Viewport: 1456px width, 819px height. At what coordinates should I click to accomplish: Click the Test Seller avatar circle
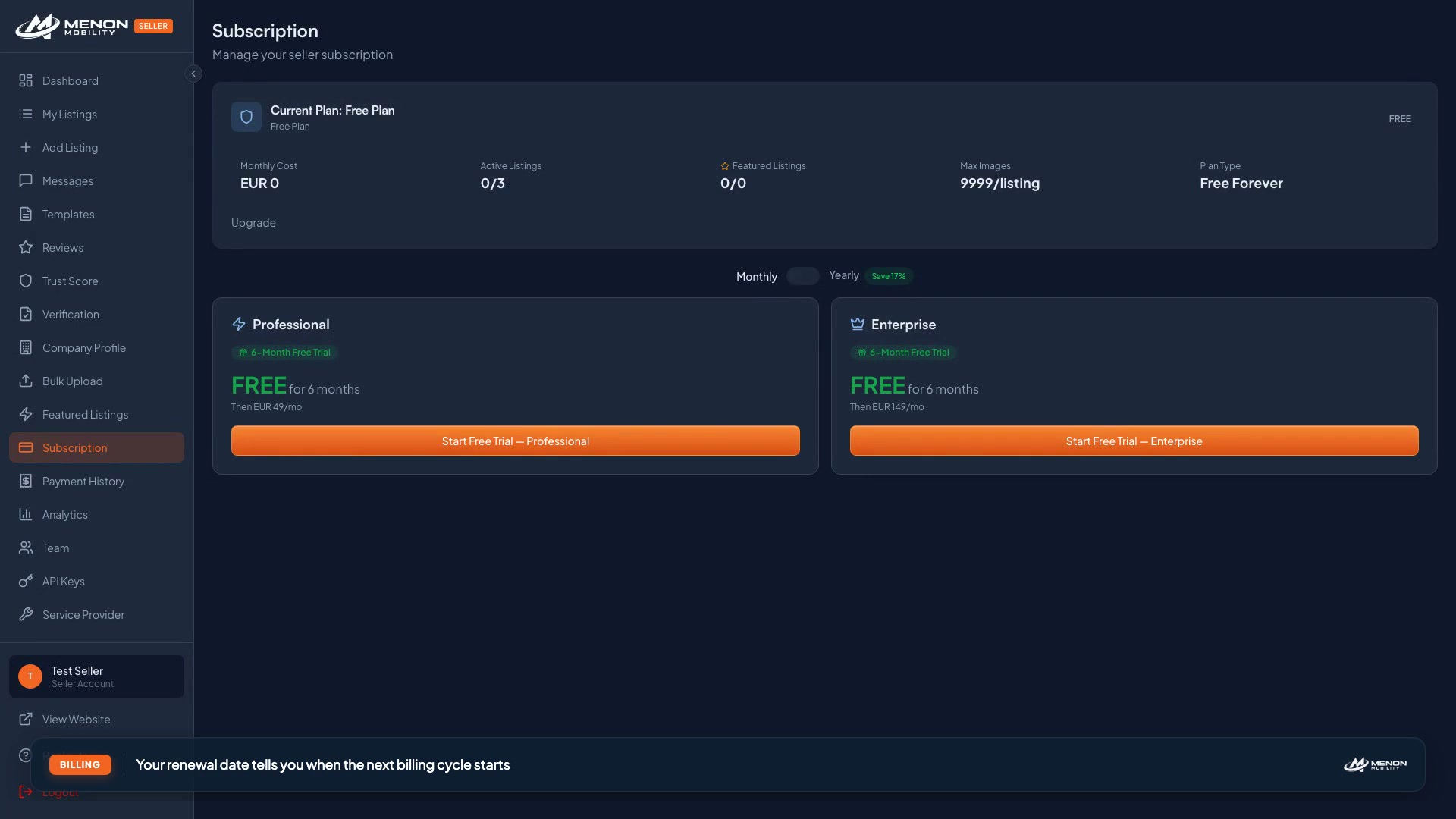point(30,676)
